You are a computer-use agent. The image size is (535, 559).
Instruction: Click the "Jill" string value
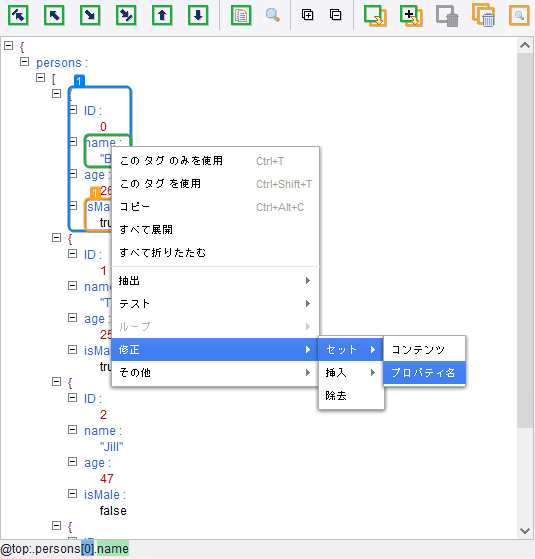(x=112, y=446)
